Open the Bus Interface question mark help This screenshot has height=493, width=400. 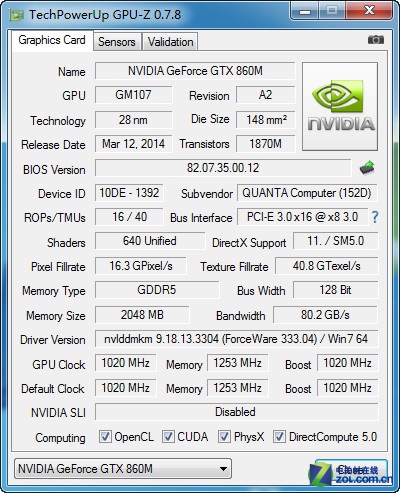click(375, 217)
